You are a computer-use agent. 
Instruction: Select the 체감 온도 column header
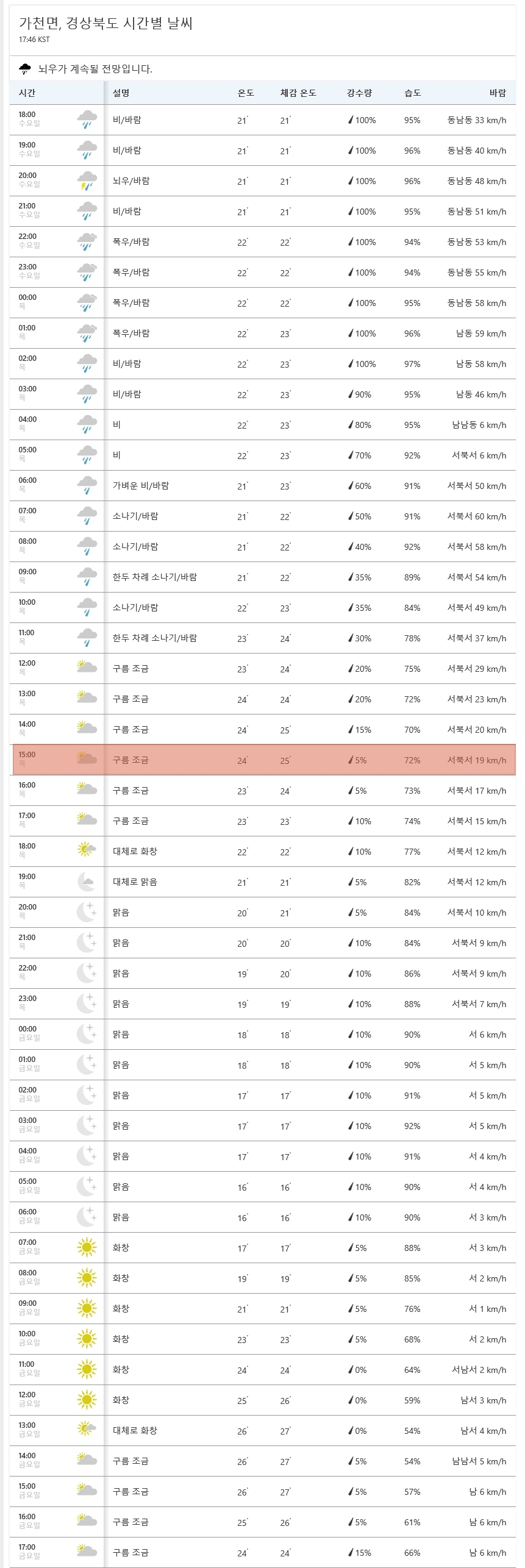[298, 93]
